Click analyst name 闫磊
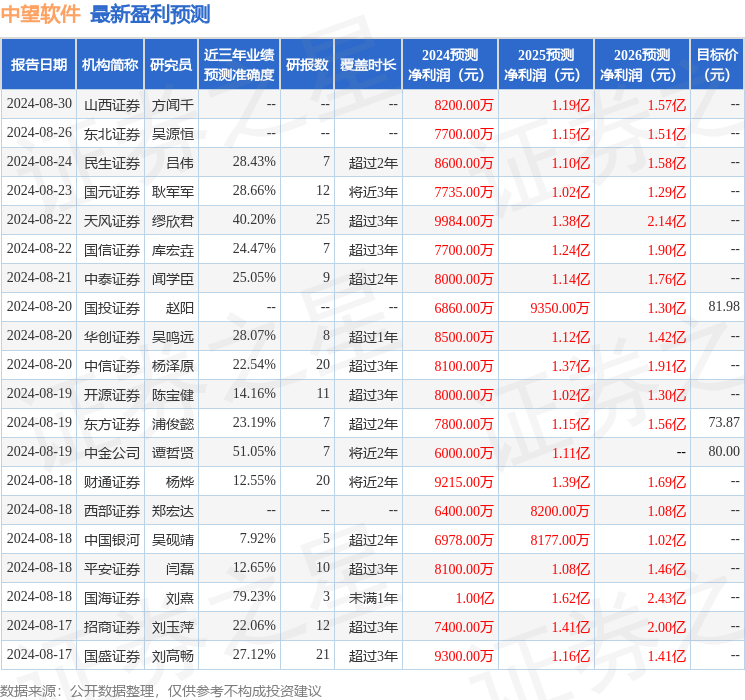The height and width of the screenshot is (700, 745). tap(180, 569)
